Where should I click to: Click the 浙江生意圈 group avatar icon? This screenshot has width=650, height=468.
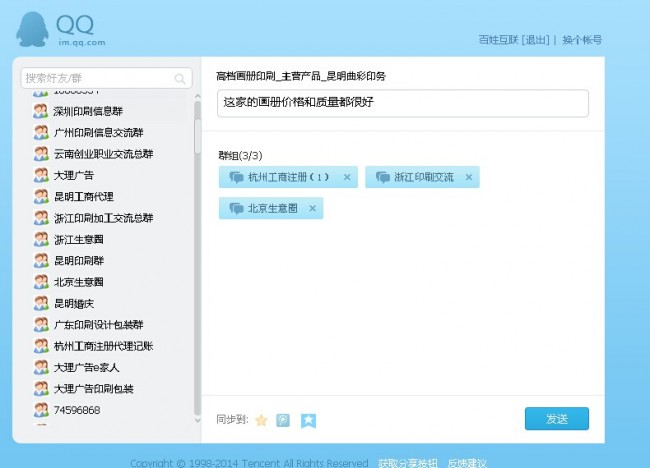click(41, 239)
